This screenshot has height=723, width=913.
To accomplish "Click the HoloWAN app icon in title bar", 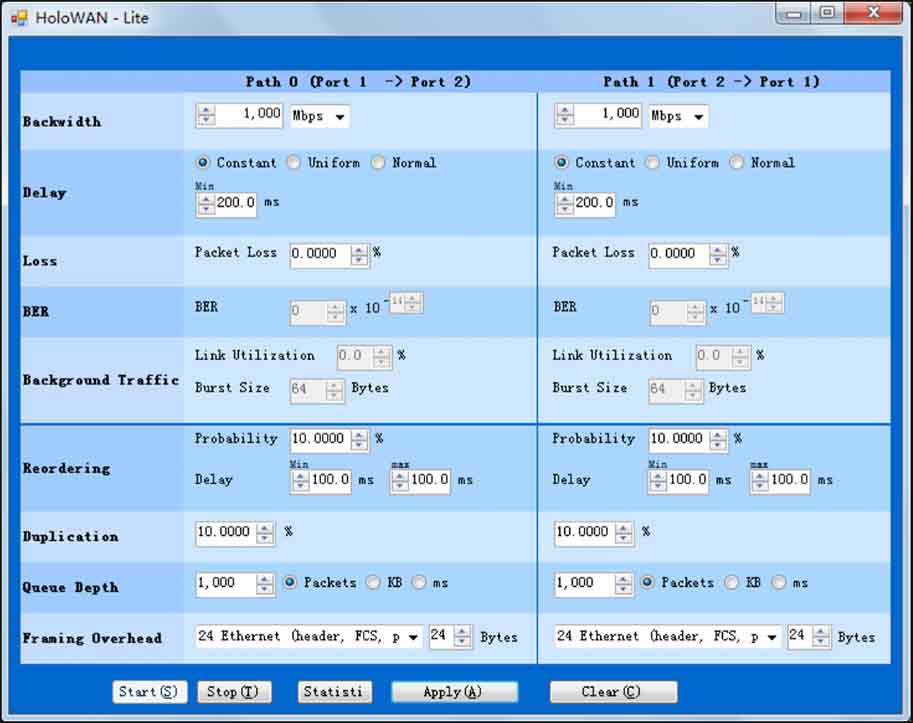I will [x=19, y=18].
